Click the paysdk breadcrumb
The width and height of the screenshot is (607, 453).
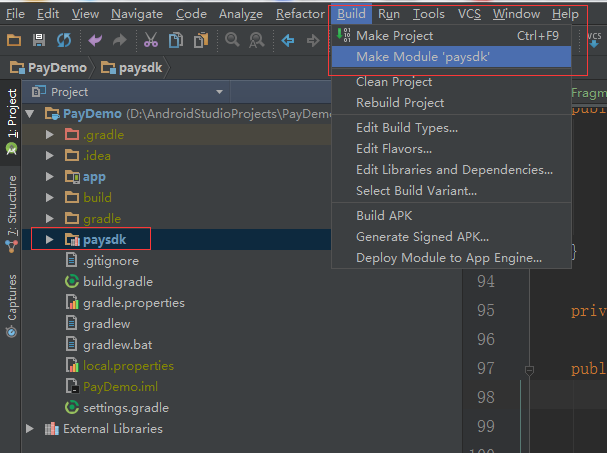coord(131,68)
